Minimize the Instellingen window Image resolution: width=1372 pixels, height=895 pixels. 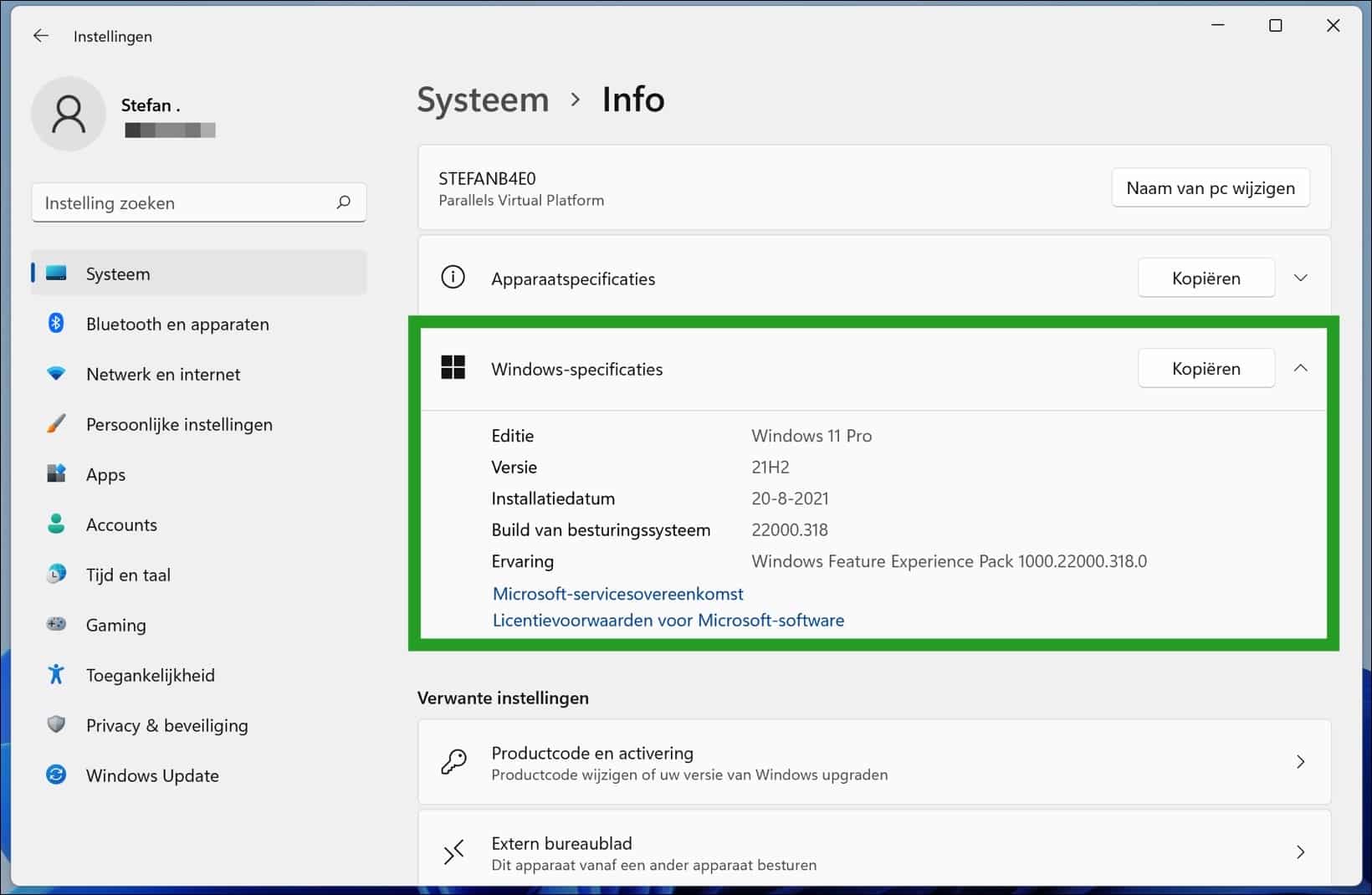[x=1218, y=26]
